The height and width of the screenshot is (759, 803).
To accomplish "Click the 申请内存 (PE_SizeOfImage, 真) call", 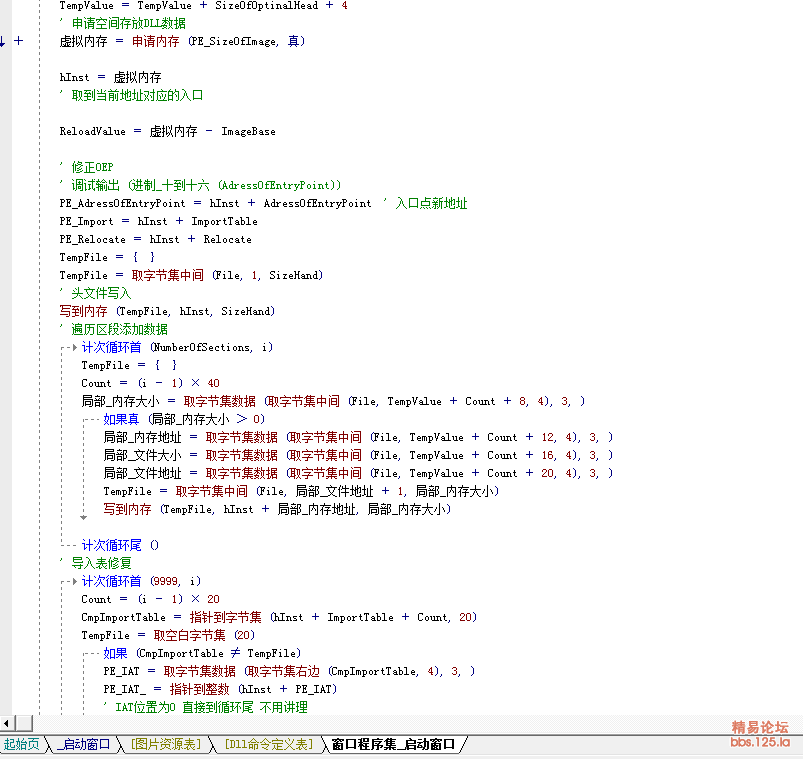I will click(218, 41).
